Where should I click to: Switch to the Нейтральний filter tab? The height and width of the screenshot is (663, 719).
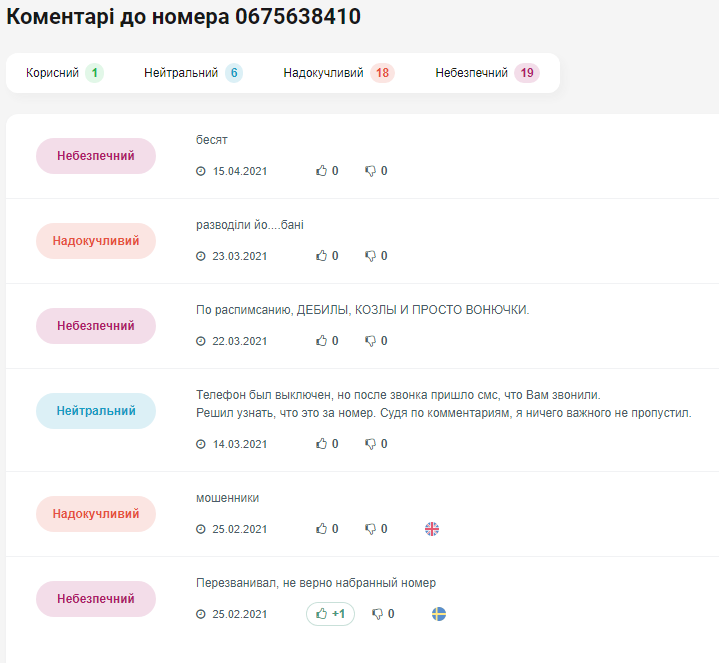(192, 73)
